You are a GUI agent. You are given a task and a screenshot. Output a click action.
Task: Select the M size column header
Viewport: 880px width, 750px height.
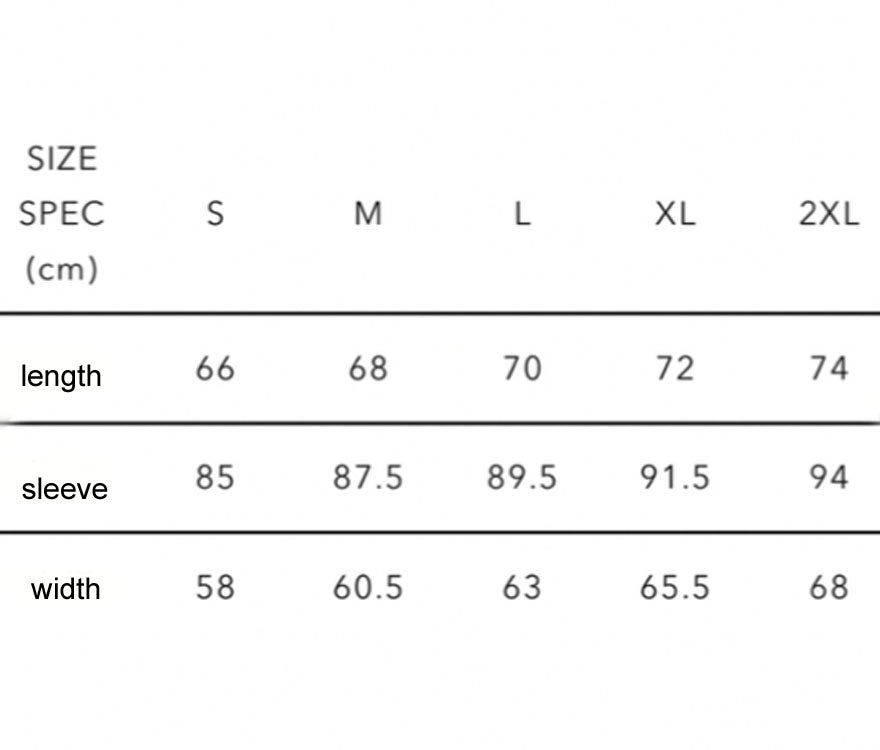(368, 214)
